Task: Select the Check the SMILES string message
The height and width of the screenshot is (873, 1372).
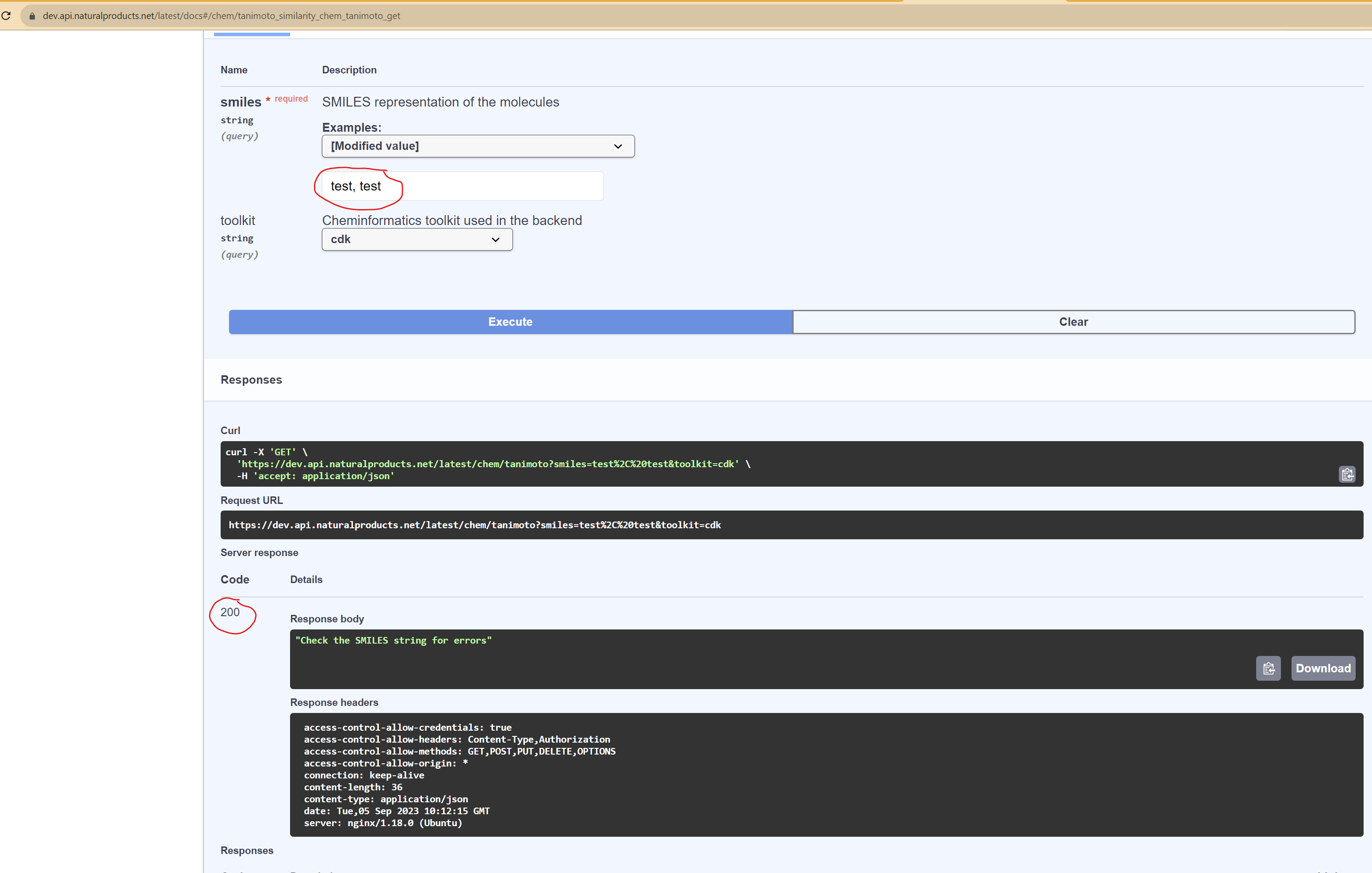Action: 393,640
